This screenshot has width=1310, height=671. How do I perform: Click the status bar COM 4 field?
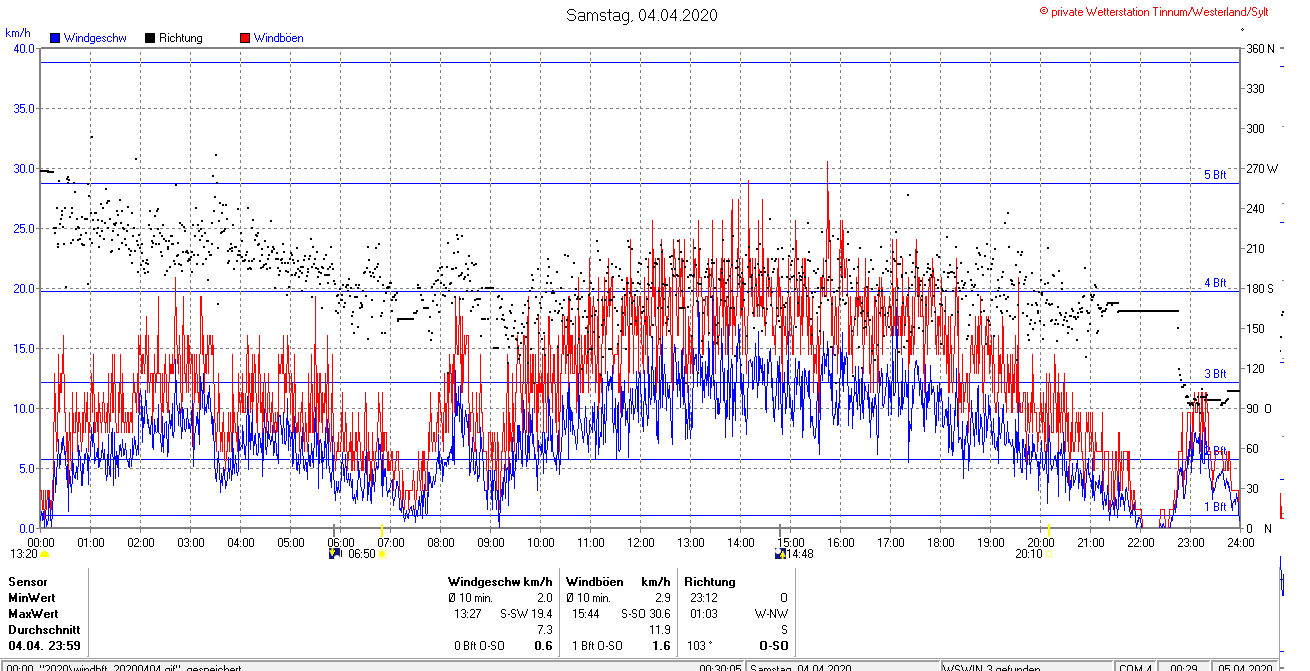click(x=1134, y=667)
